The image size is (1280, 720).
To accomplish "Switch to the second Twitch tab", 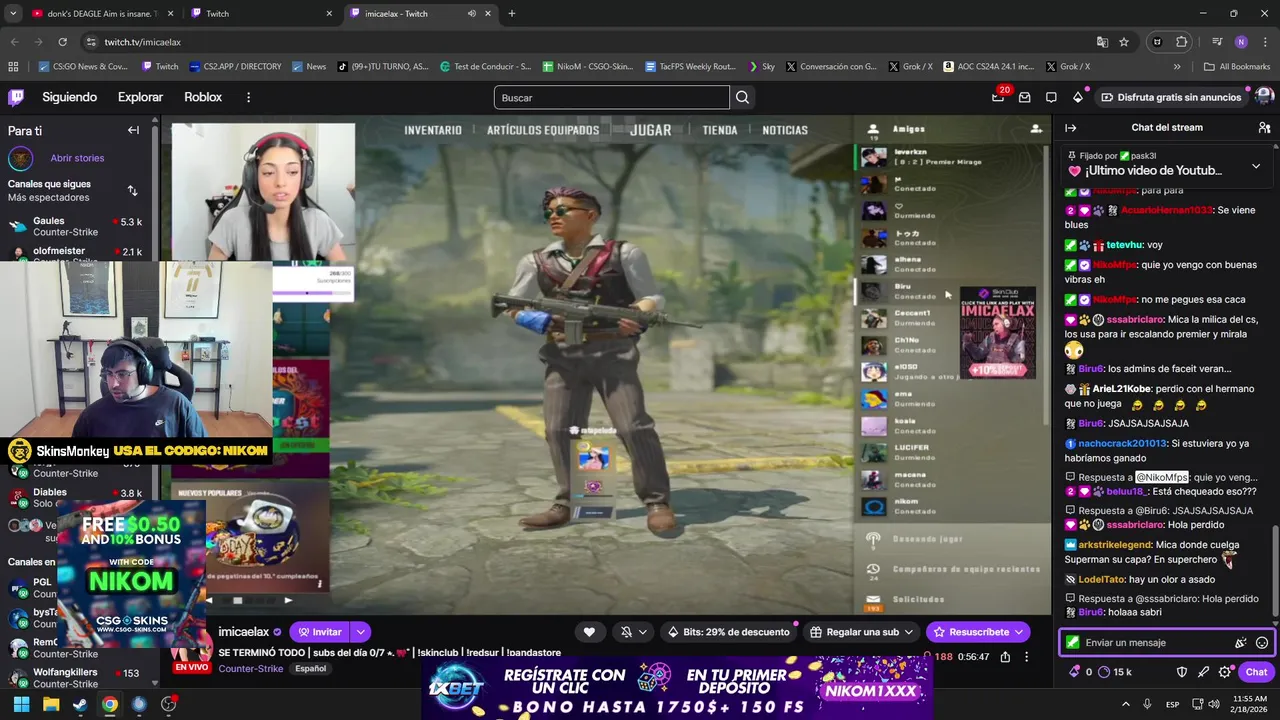I will [260, 14].
